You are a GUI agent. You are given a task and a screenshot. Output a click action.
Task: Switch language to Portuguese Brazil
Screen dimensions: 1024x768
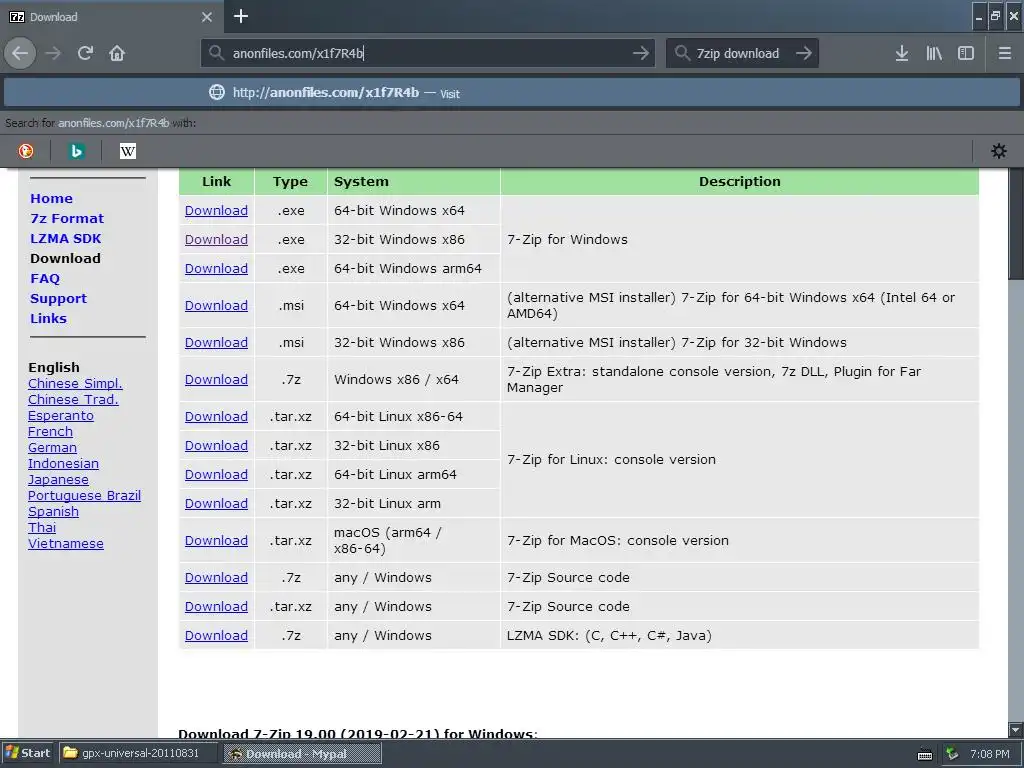coord(84,496)
